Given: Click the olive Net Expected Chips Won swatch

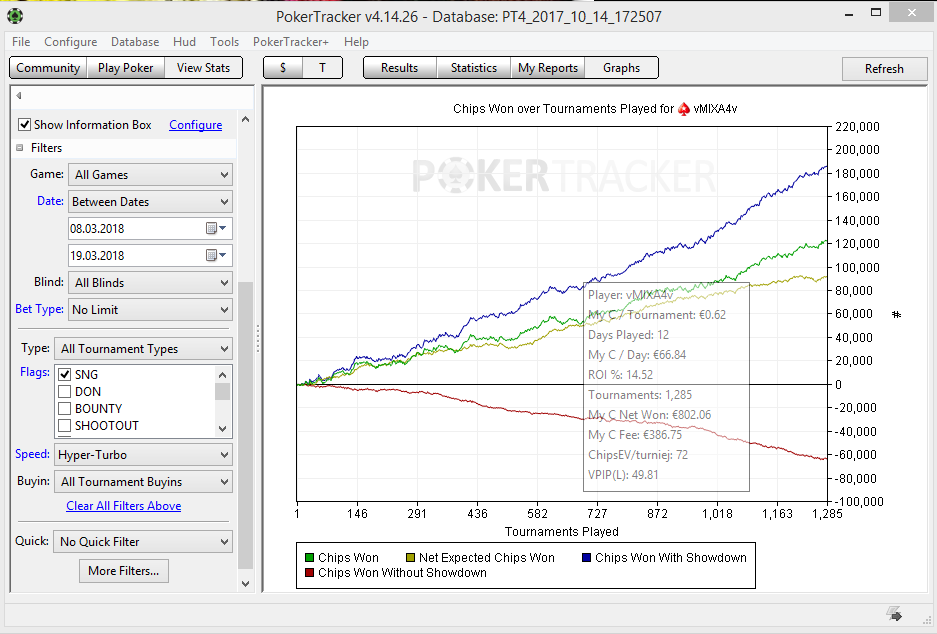Looking at the screenshot, I should click(x=410, y=558).
